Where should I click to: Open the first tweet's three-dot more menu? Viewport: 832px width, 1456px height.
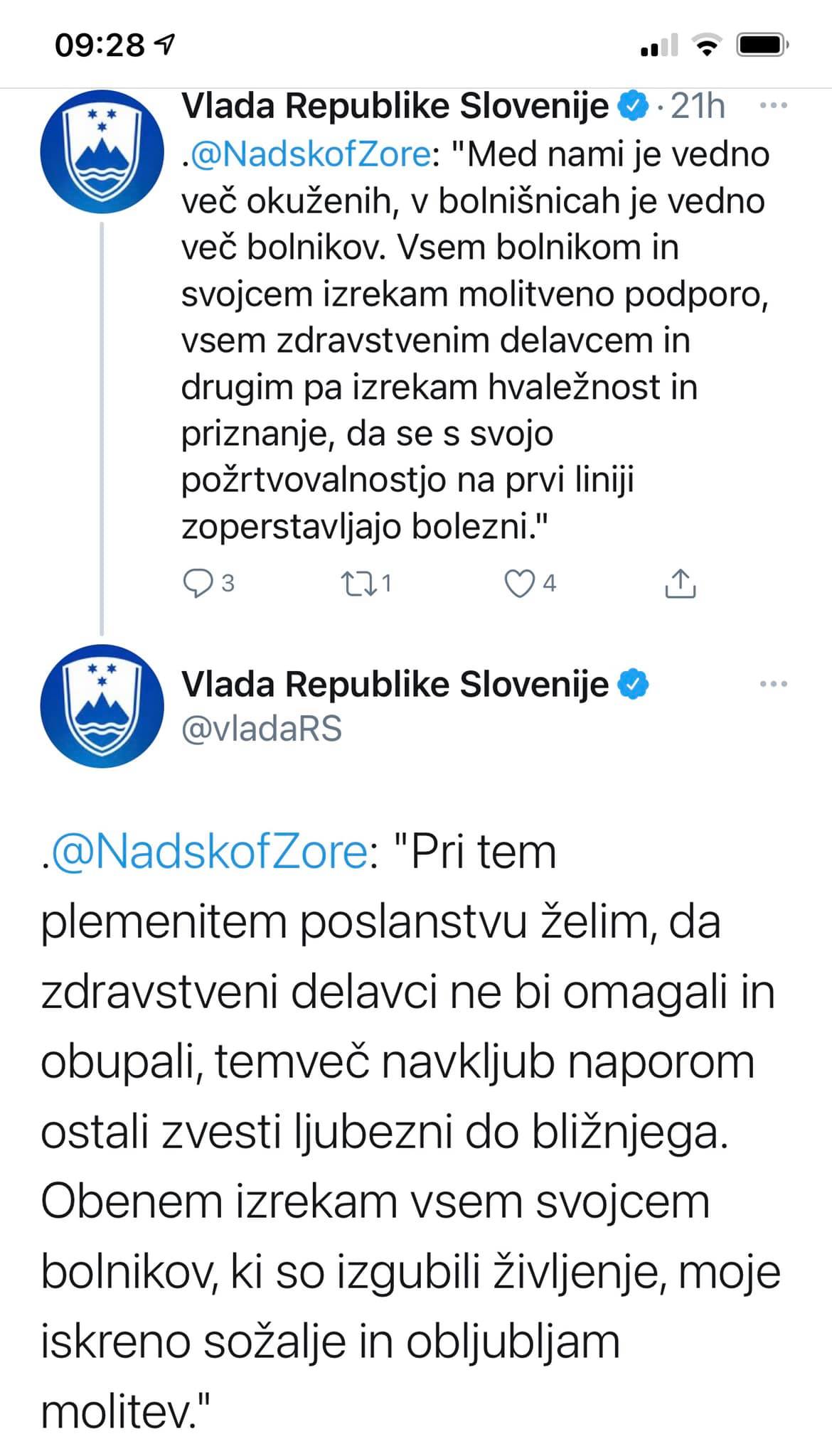coord(774,107)
